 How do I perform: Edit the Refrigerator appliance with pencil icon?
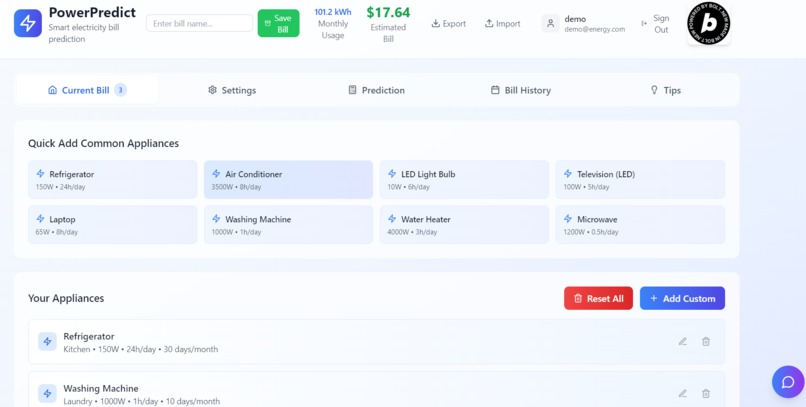(x=683, y=341)
